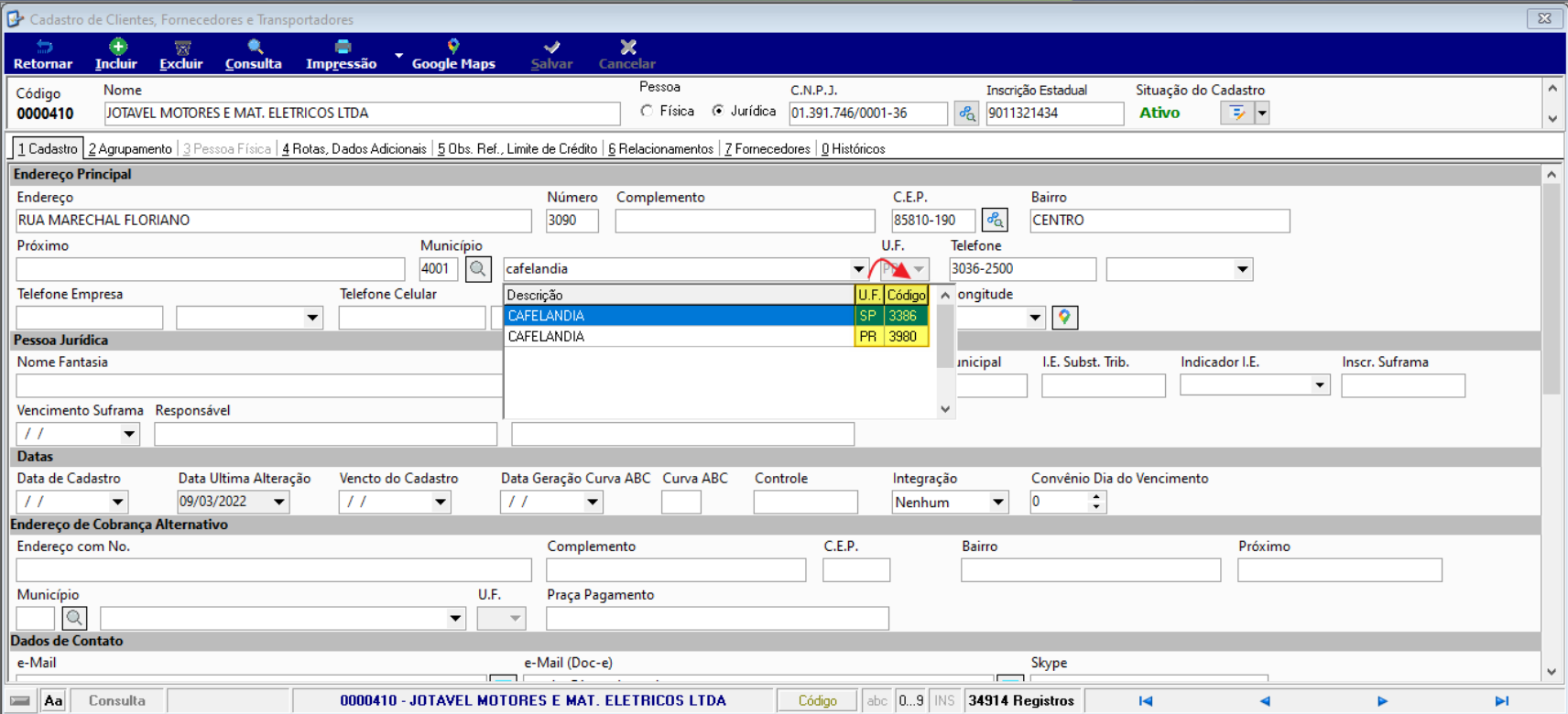The width and height of the screenshot is (1568, 714).
Task: Click the Número 3090 field
Action: 572,221
